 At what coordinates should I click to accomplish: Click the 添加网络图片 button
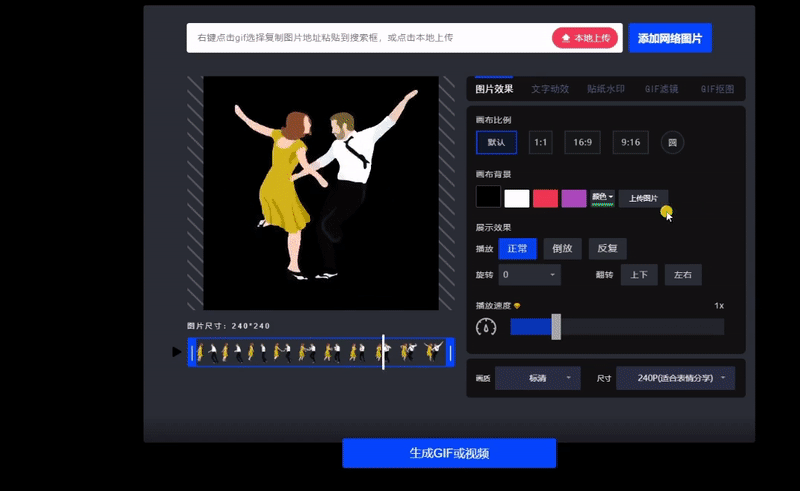click(670, 38)
